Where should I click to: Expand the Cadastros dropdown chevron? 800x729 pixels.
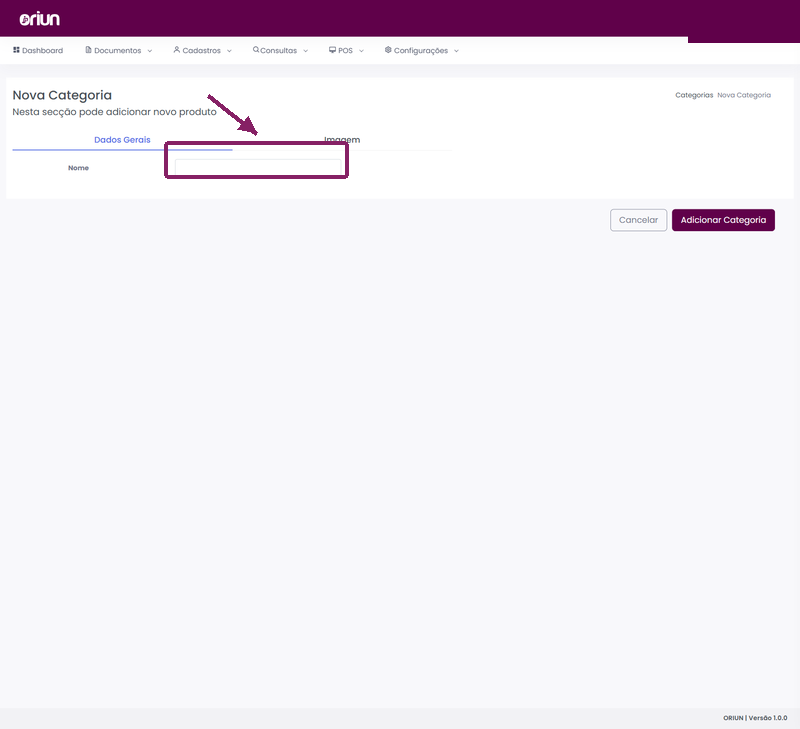(x=229, y=51)
